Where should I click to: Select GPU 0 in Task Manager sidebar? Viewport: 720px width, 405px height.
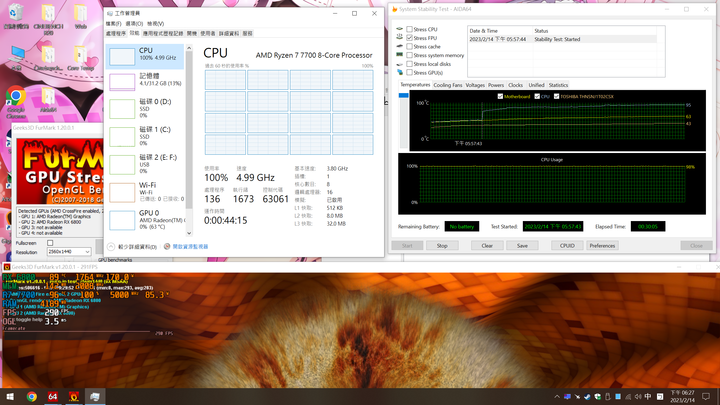[x=145, y=219]
